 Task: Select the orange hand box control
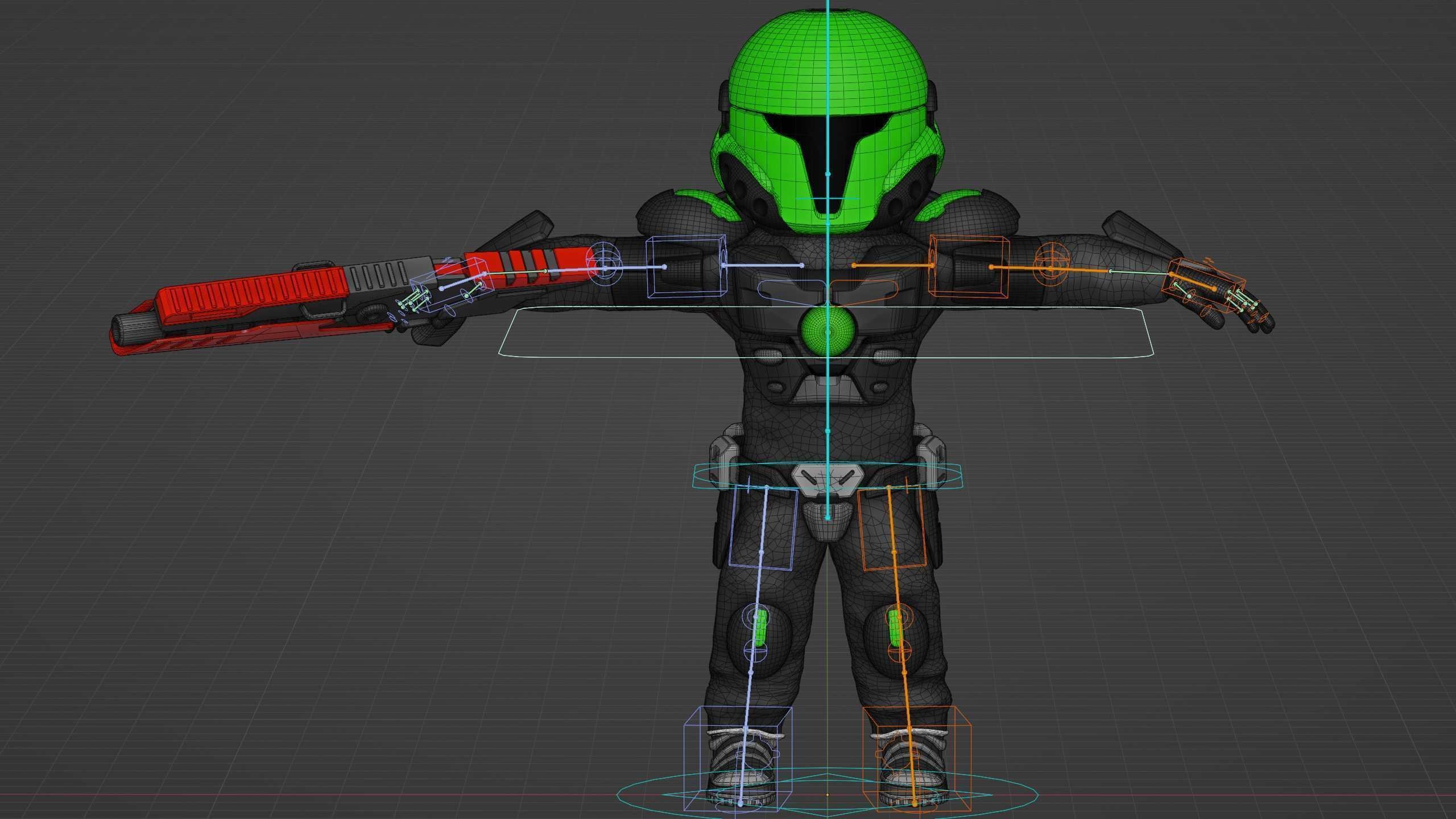pos(1205,287)
